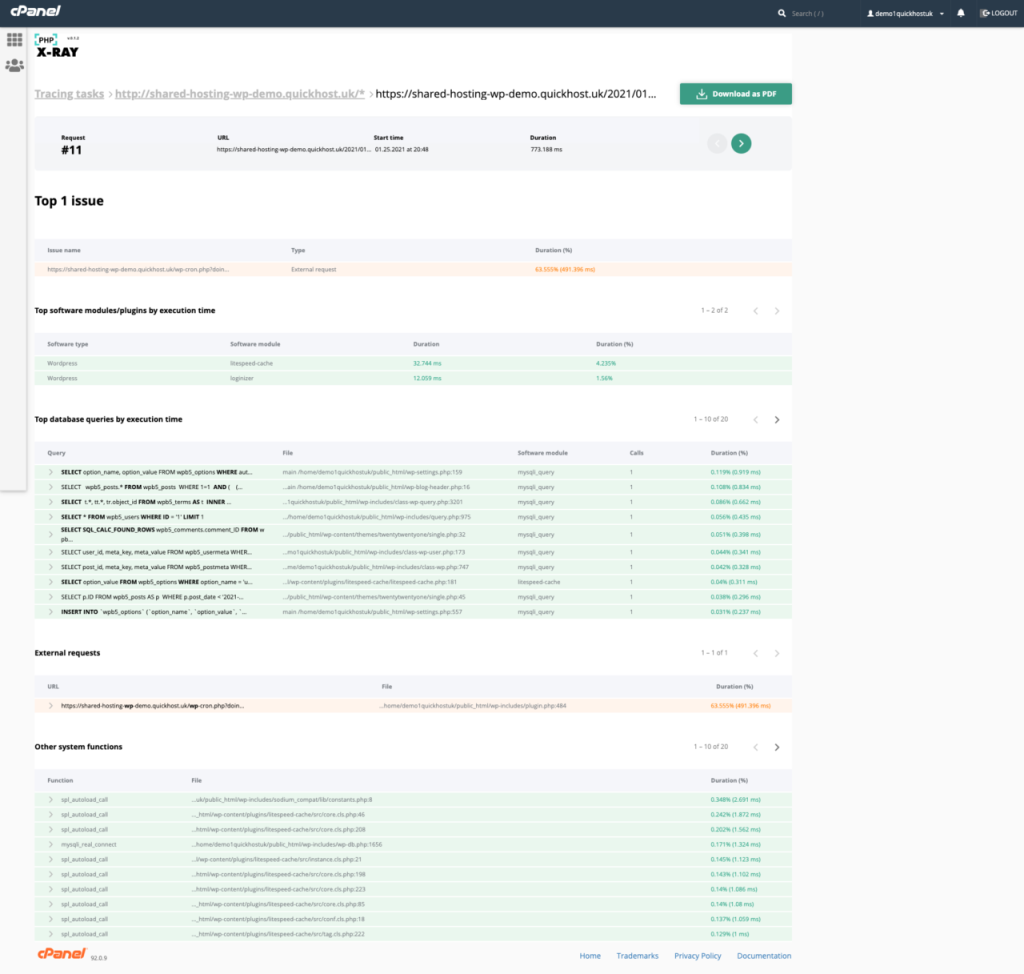Viewport: 1024px width, 974px height.
Task: Expand SELECT option_name, option_value query row
Action: 51,472
